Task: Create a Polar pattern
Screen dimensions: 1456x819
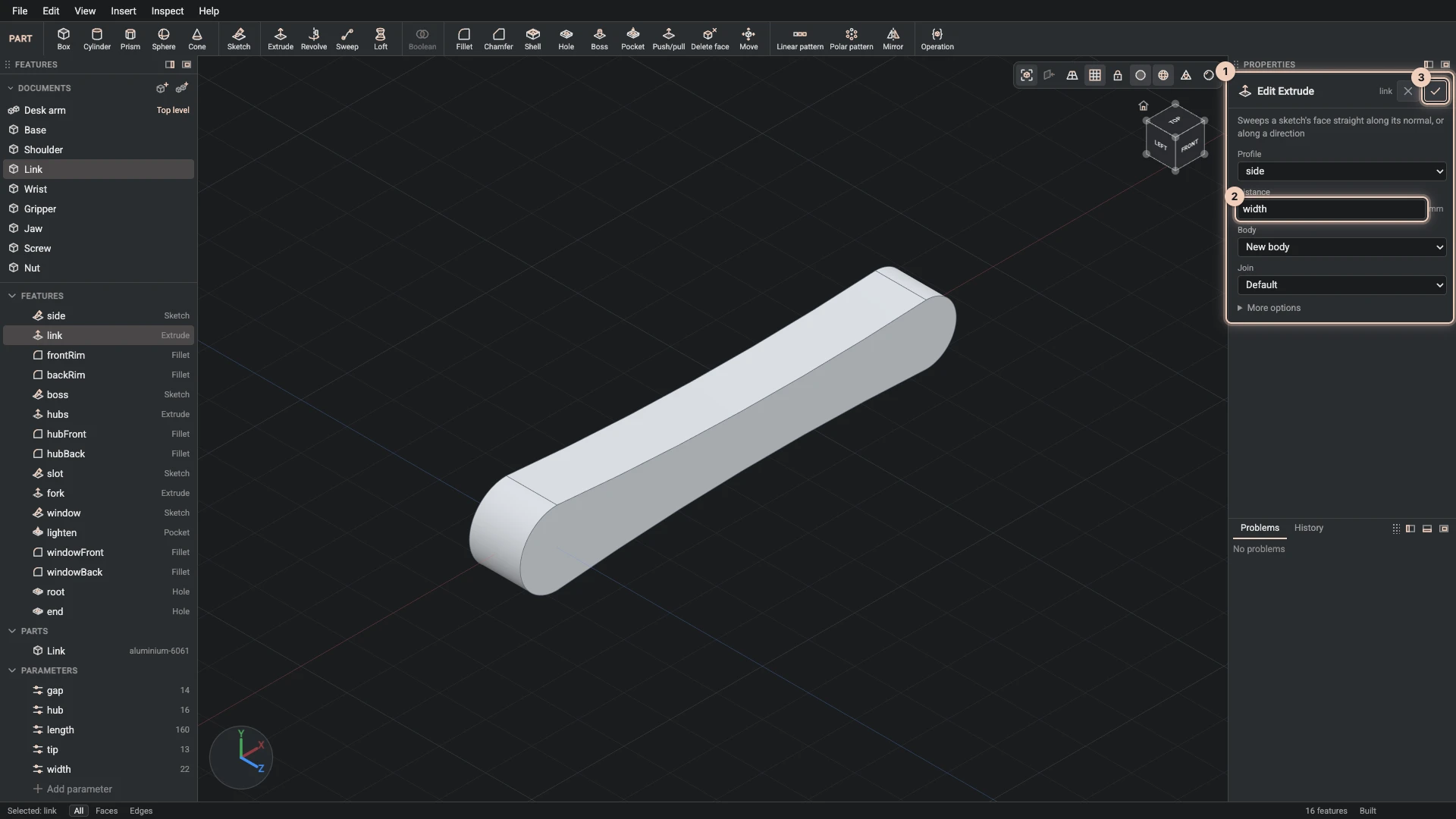Action: pyautogui.click(x=852, y=39)
